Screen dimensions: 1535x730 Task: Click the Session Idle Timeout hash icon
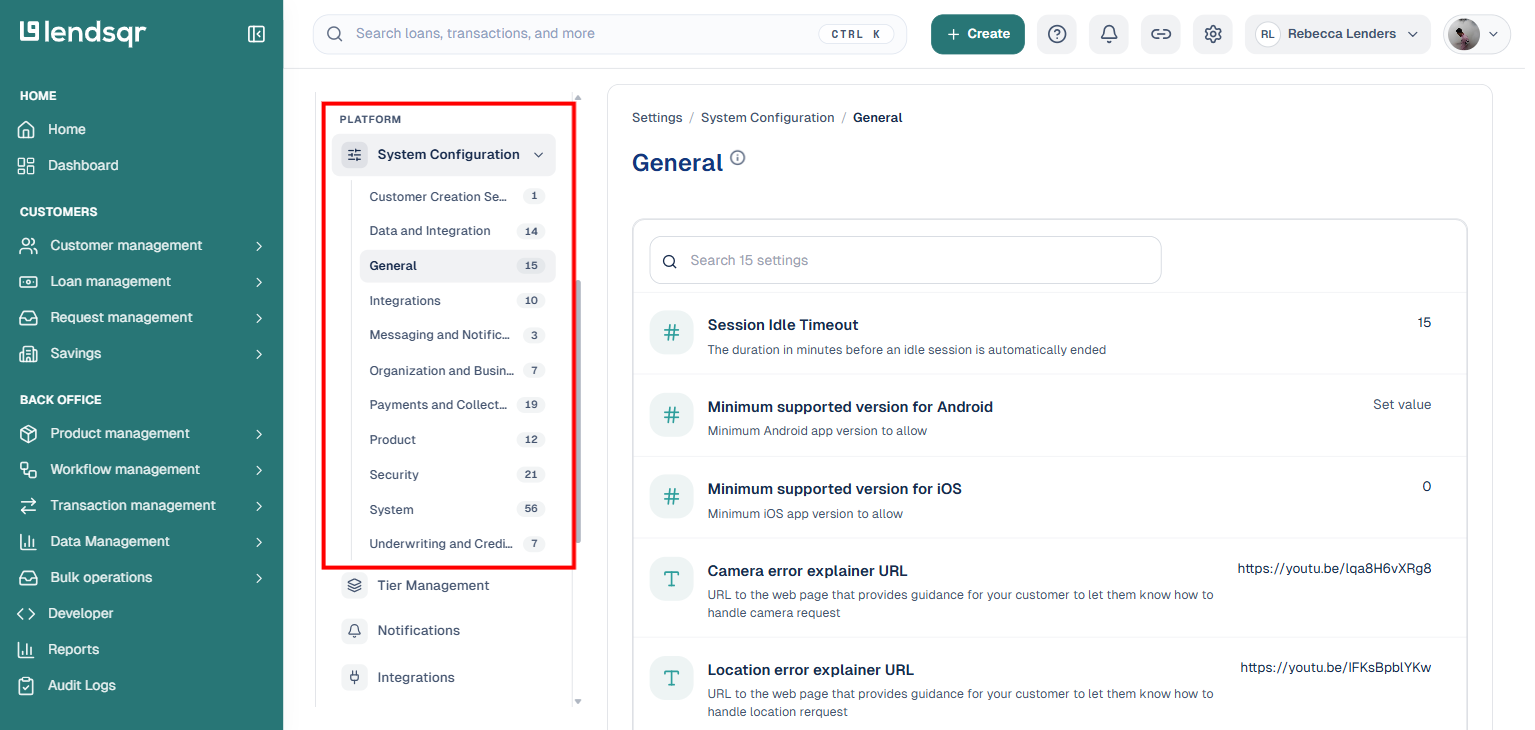coord(671,333)
